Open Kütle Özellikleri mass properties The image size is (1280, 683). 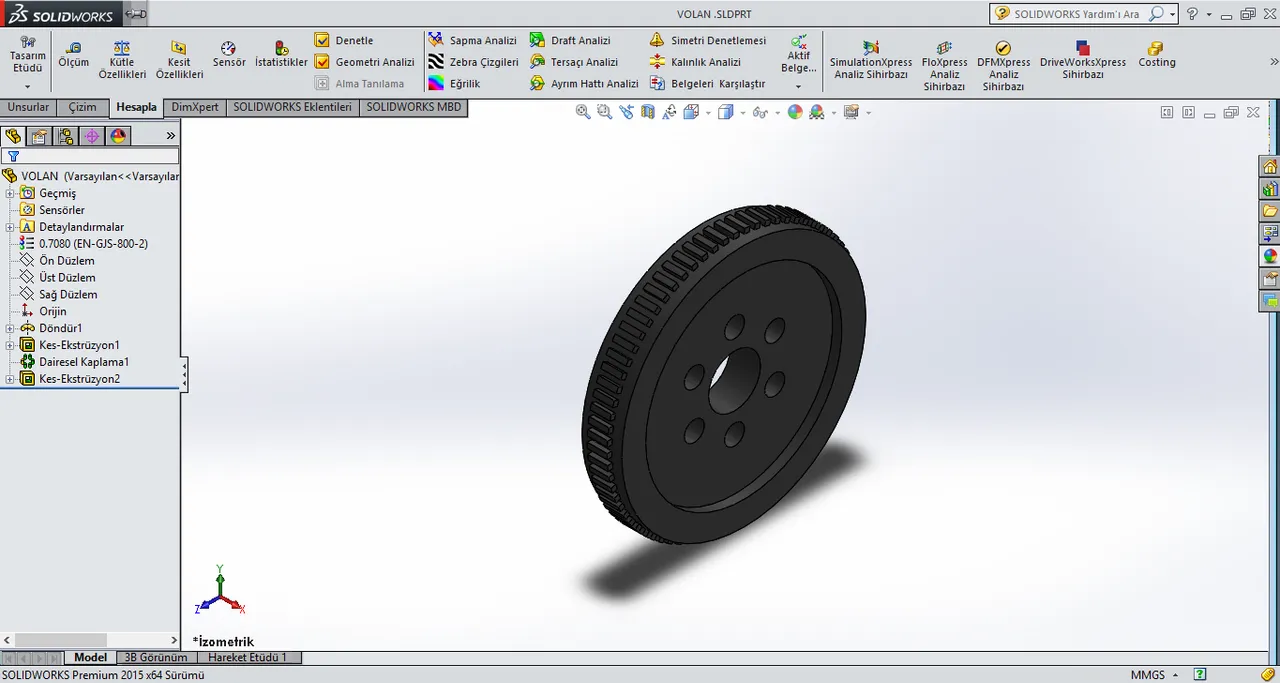(x=122, y=60)
